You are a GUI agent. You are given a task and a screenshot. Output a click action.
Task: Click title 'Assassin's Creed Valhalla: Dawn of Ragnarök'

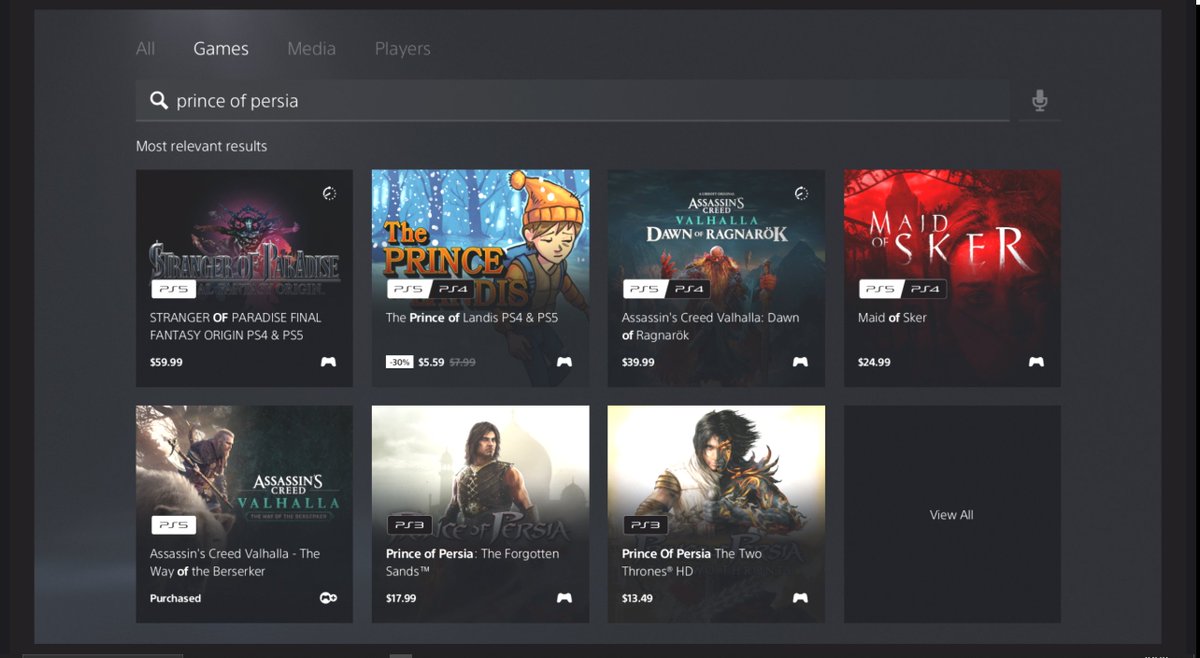(x=710, y=326)
